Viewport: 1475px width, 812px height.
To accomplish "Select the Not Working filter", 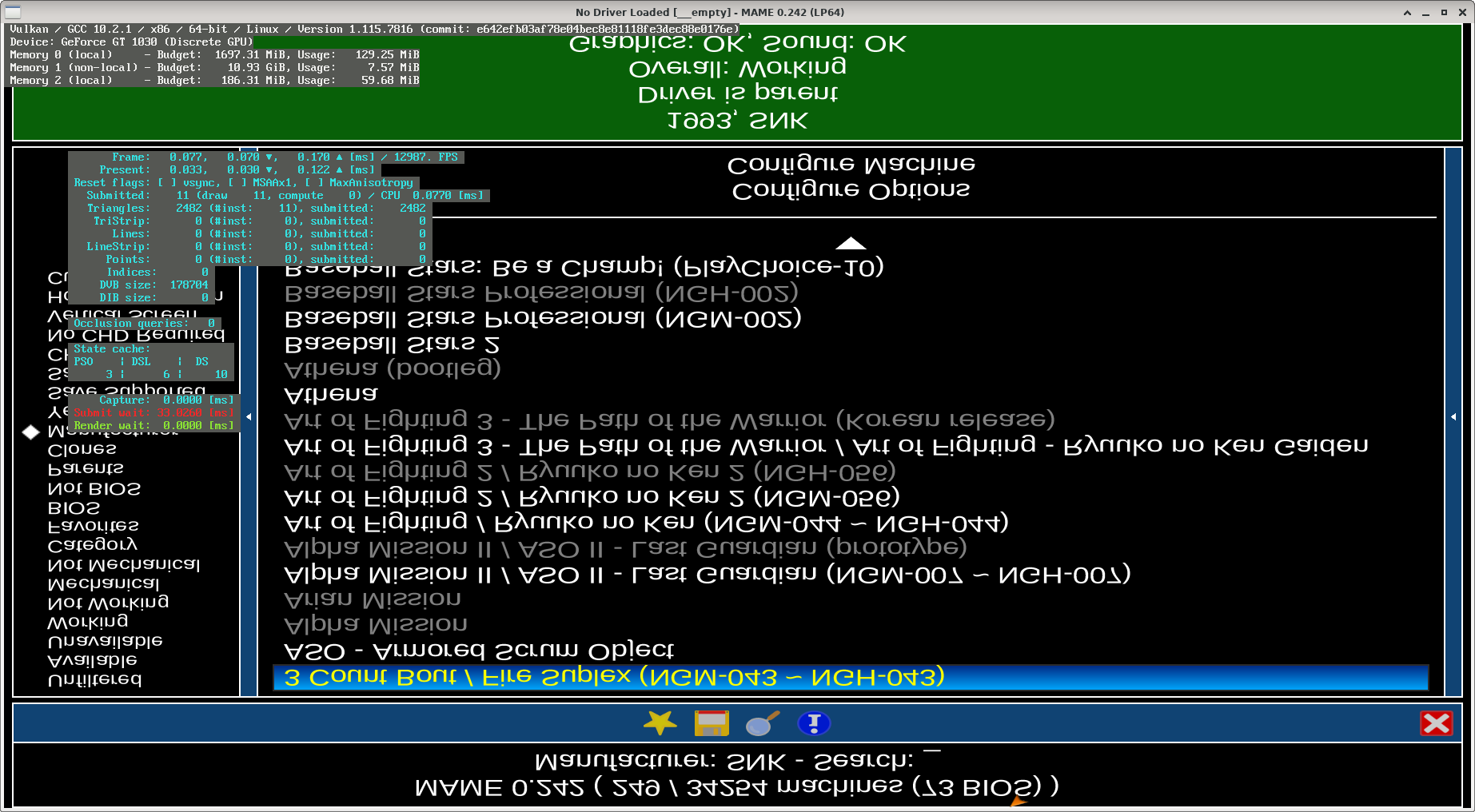I will (108, 602).
